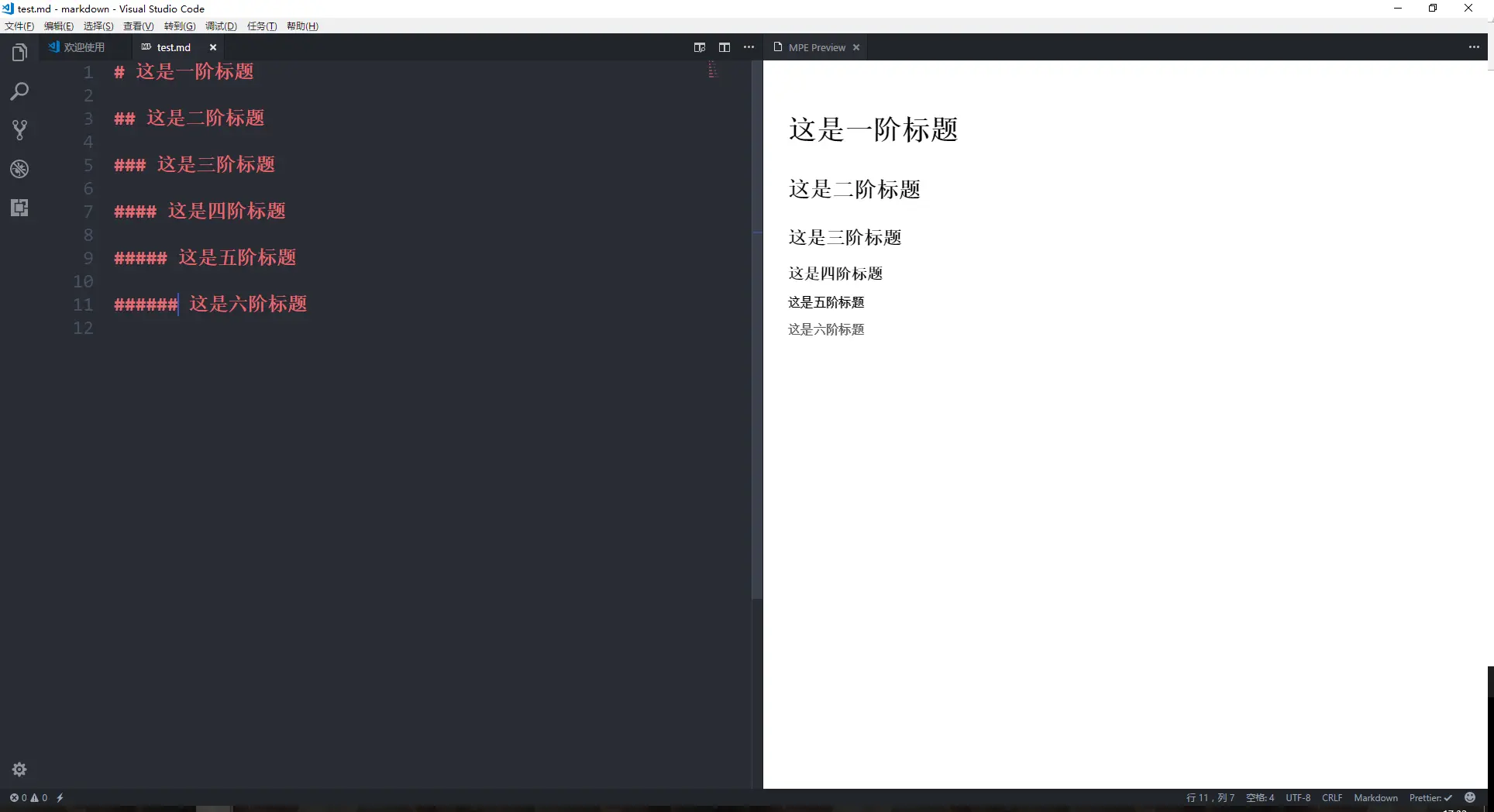This screenshot has width=1494, height=812.
Task: Open the Source Control view
Action: coord(19,129)
